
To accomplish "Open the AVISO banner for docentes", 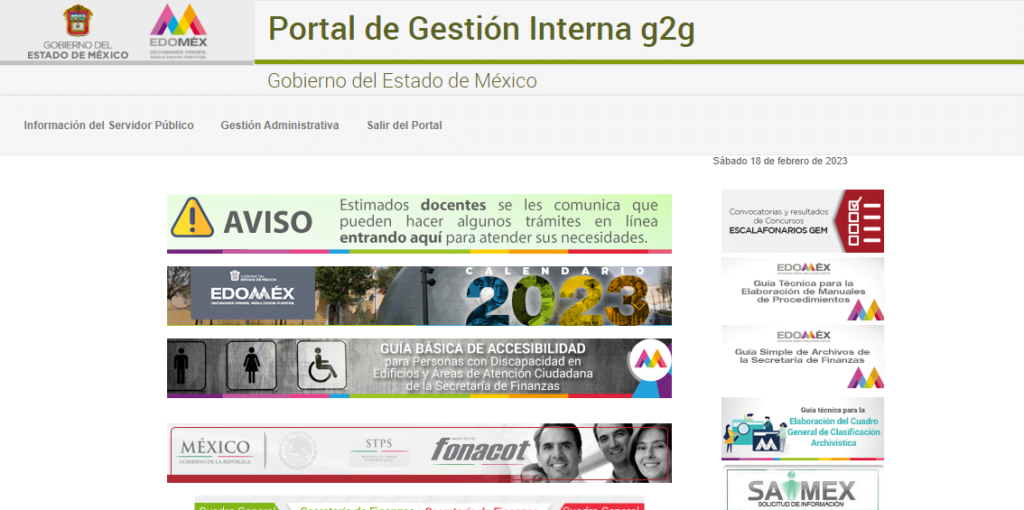I will (x=419, y=223).
